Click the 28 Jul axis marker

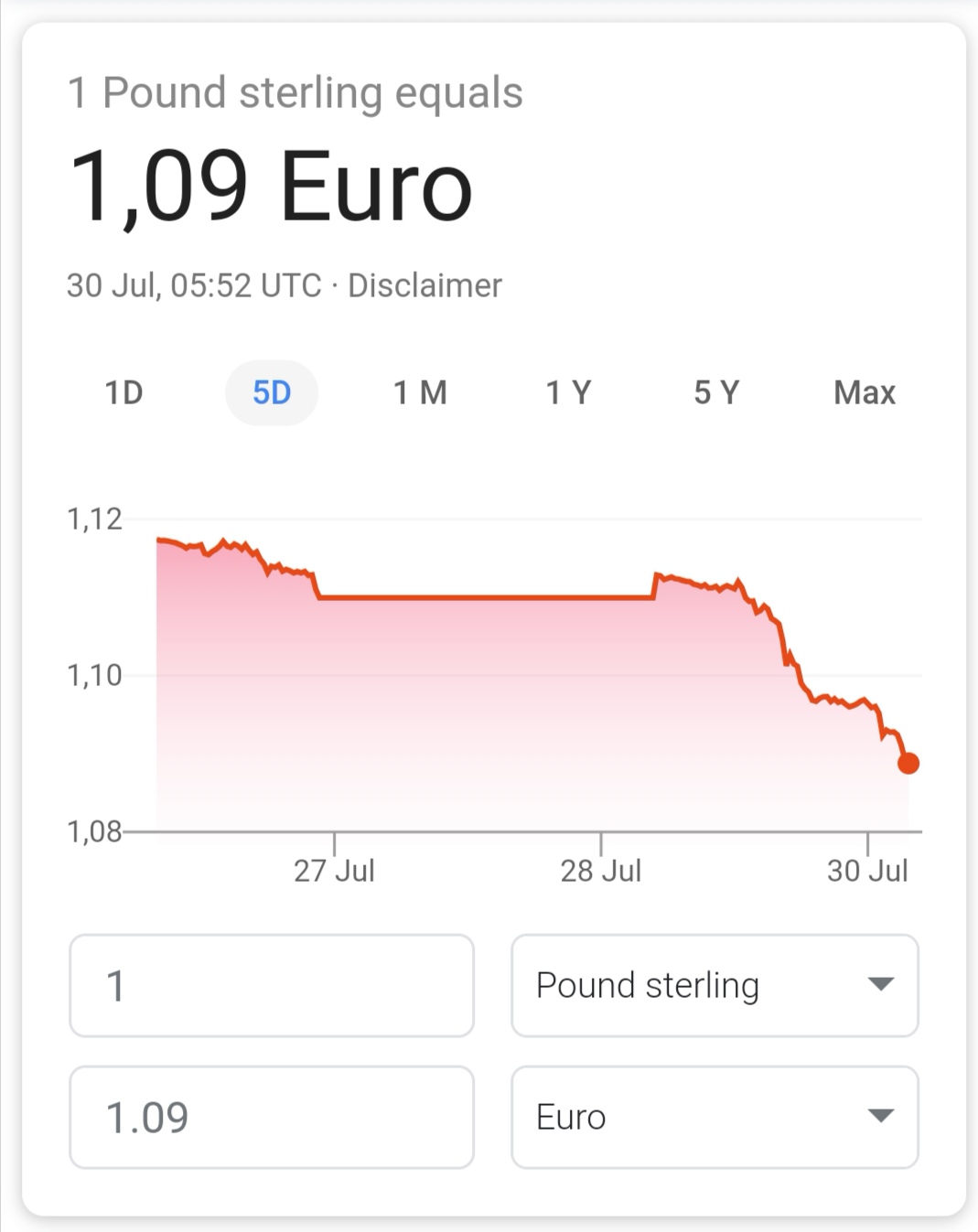tap(601, 870)
